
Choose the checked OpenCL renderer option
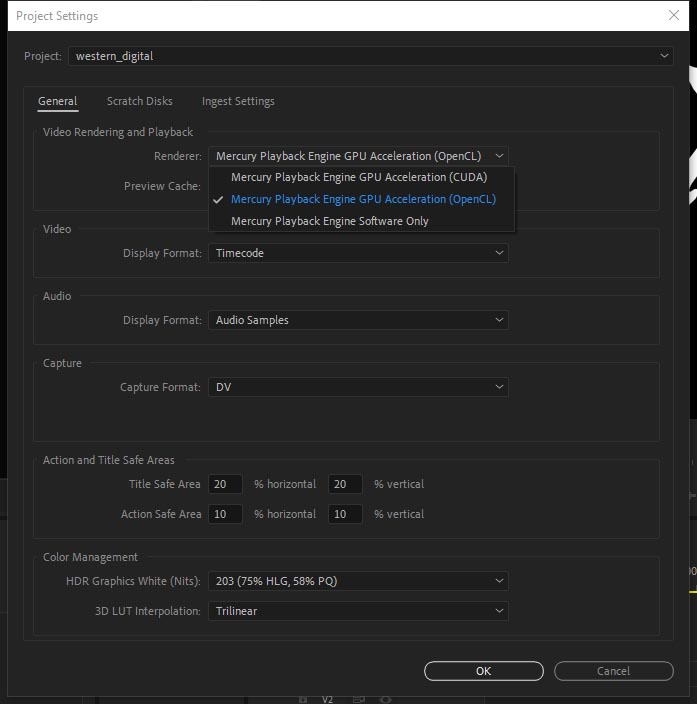click(x=361, y=199)
